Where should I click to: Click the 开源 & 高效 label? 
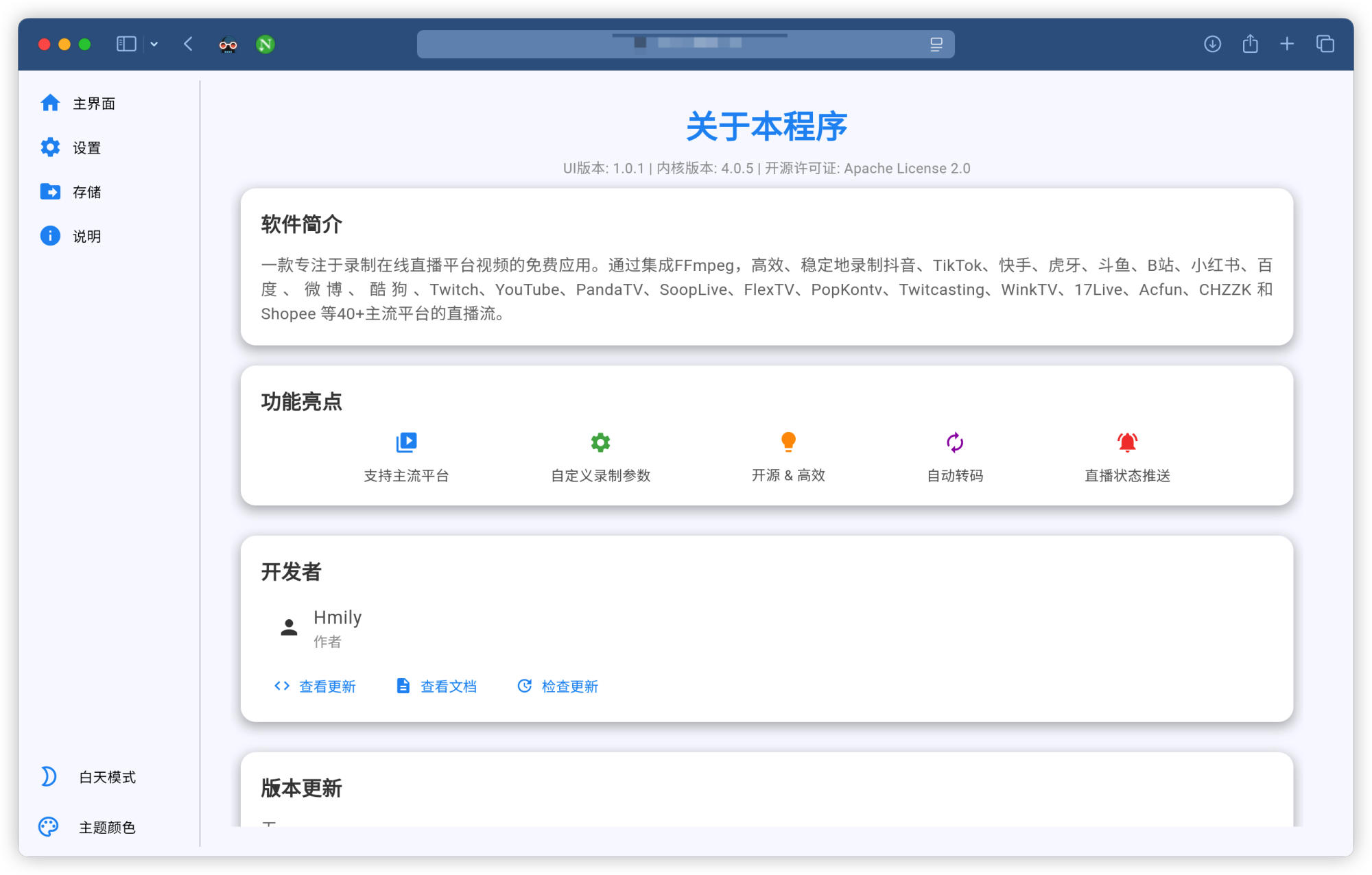tap(788, 475)
